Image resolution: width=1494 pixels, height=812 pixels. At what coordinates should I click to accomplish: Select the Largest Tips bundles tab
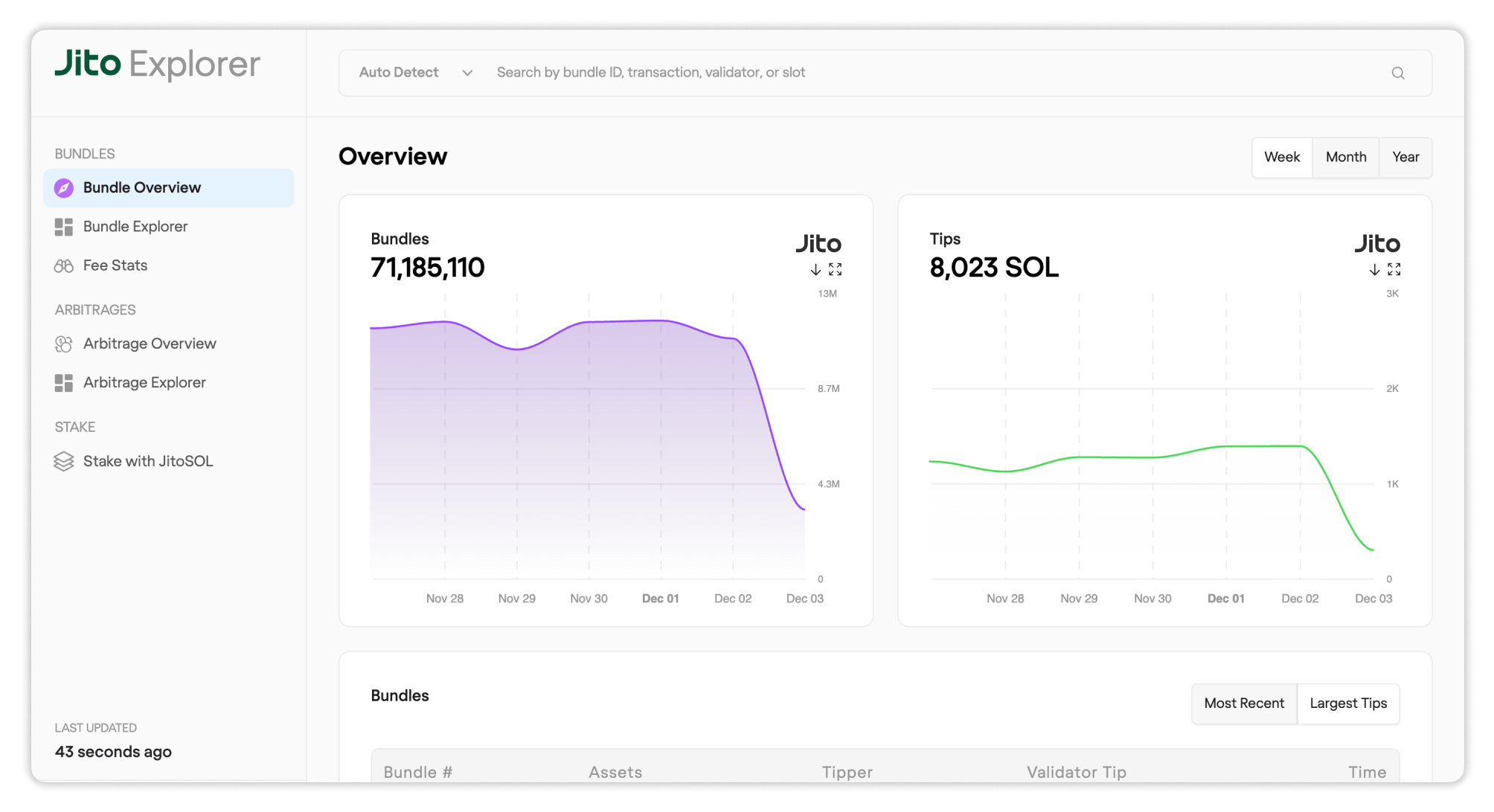click(x=1347, y=703)
